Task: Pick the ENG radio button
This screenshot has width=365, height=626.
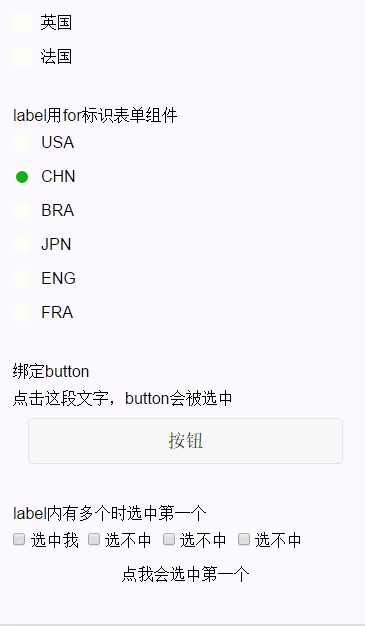Action: [x=22, y=278]
